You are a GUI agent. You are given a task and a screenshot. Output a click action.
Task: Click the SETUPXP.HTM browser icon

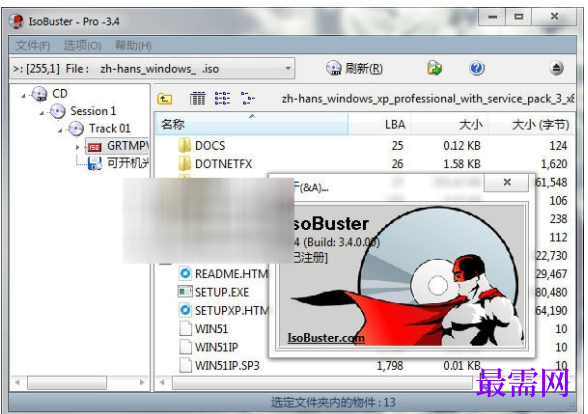pos(185,310)
